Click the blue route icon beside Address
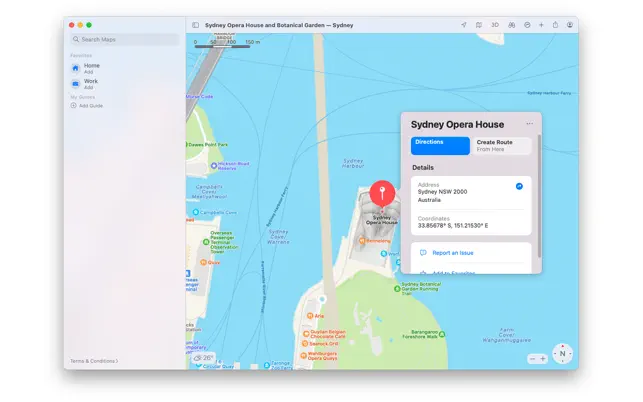Screen dimensions: 643x402 click(519, 186)
